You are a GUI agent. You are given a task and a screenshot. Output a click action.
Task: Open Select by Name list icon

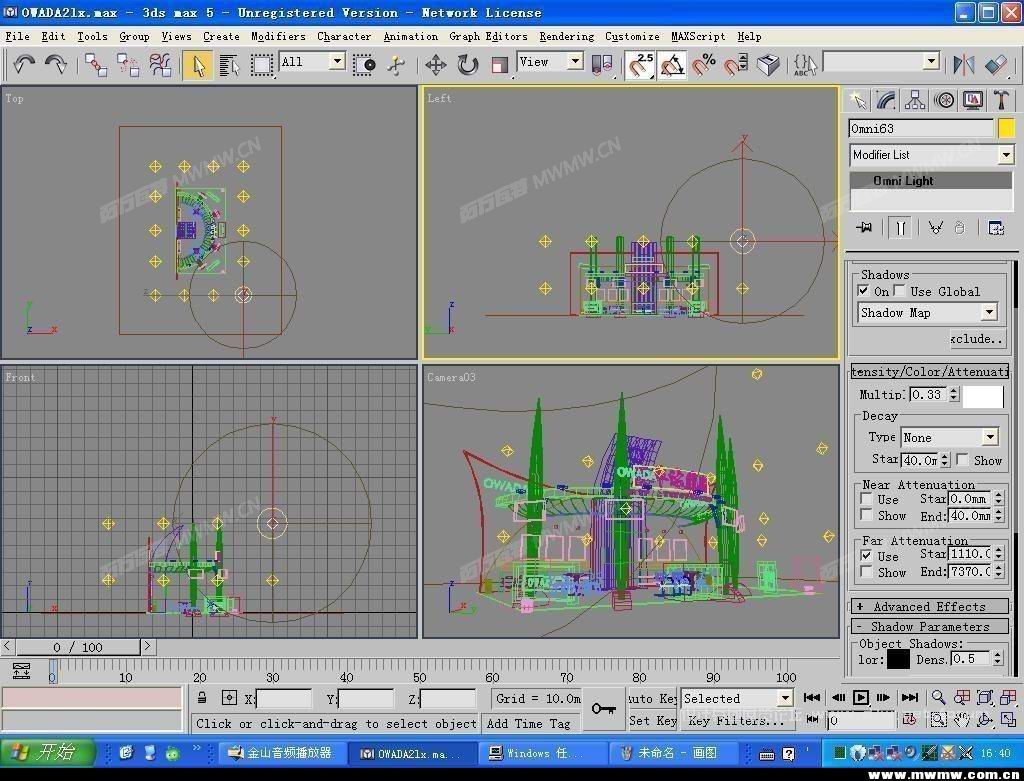pos(229,65)
